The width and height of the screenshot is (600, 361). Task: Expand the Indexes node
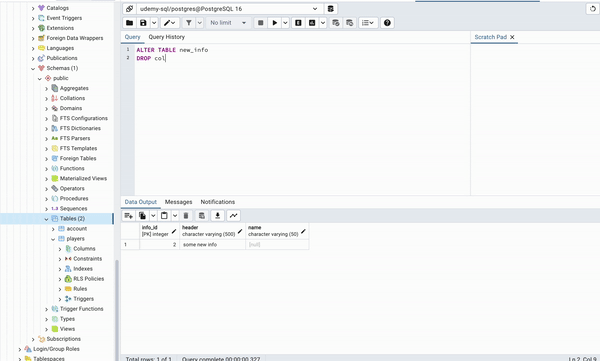tap(60, 269)
